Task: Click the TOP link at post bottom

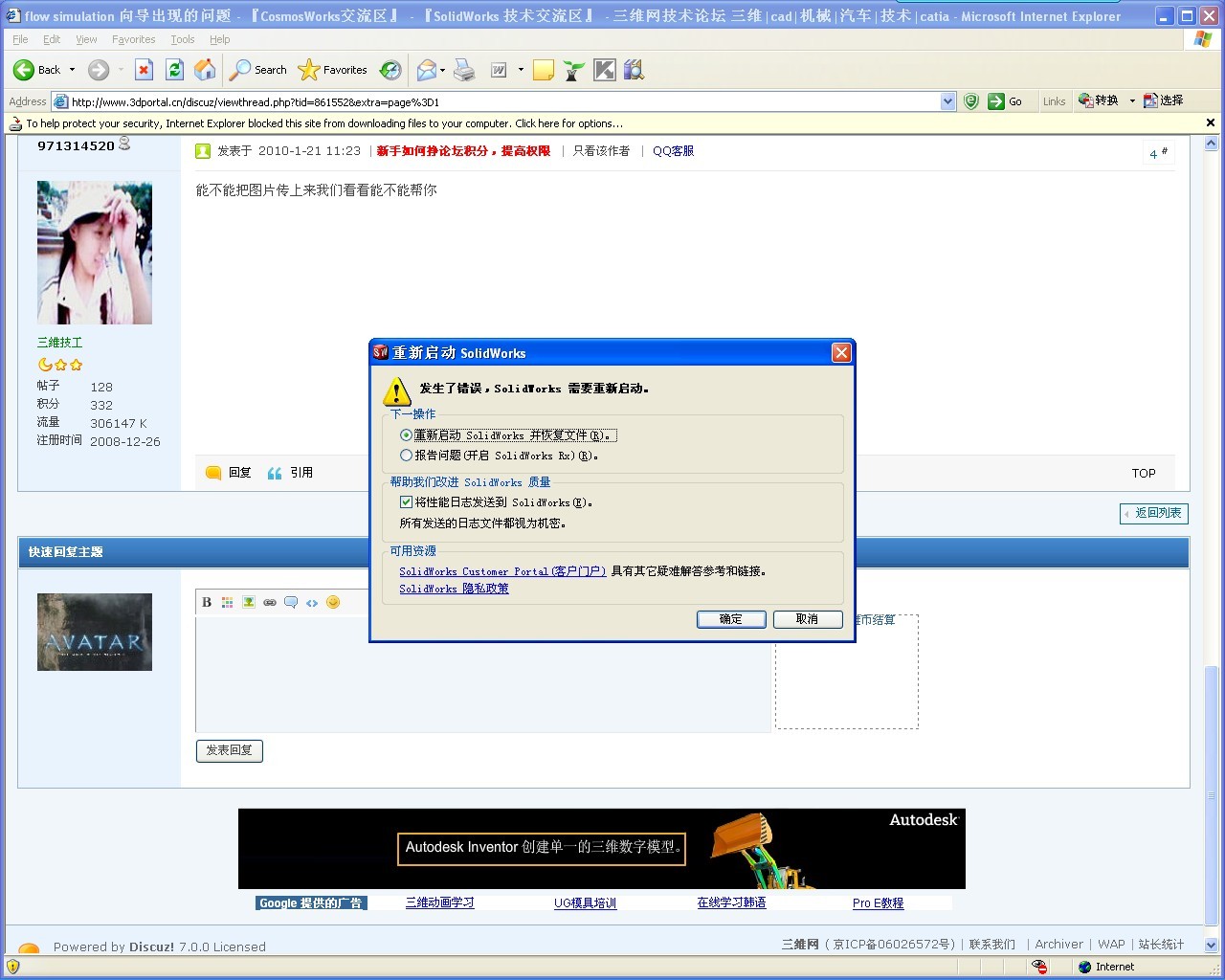Action: [x=1144, y=474]
